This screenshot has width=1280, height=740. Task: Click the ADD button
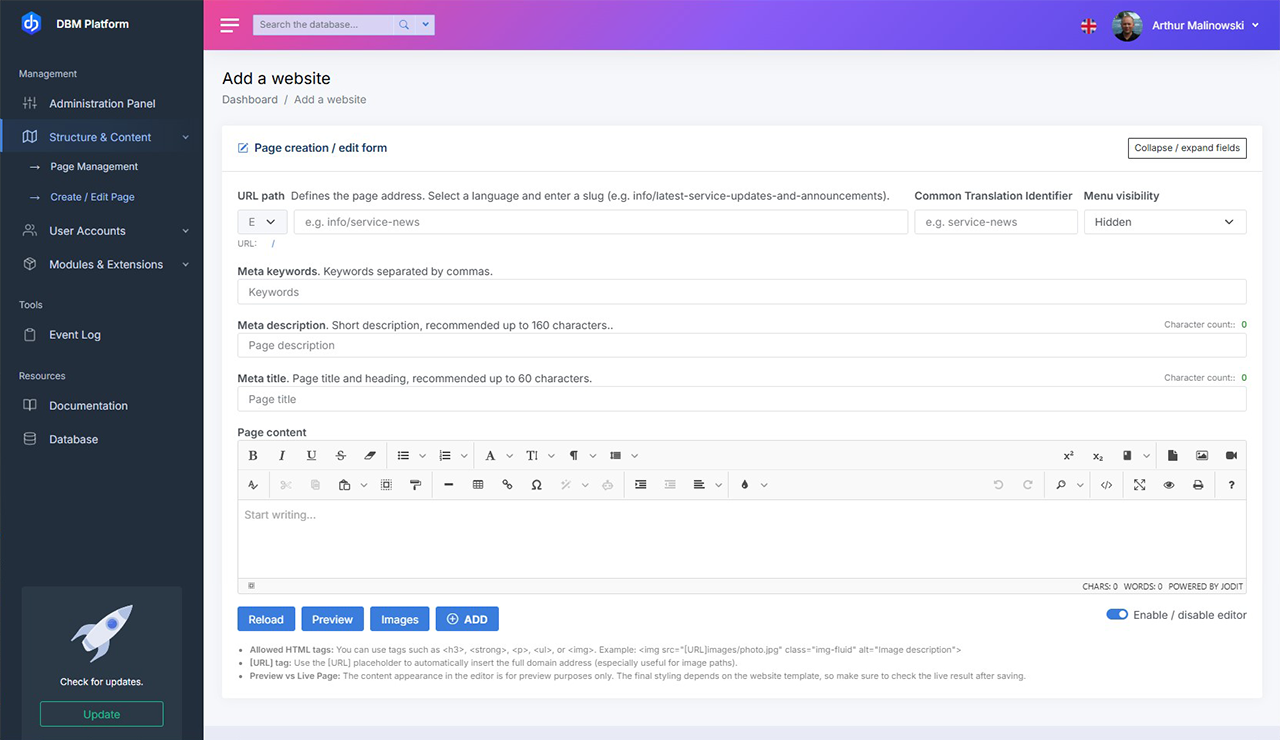(x=467, y=619)
